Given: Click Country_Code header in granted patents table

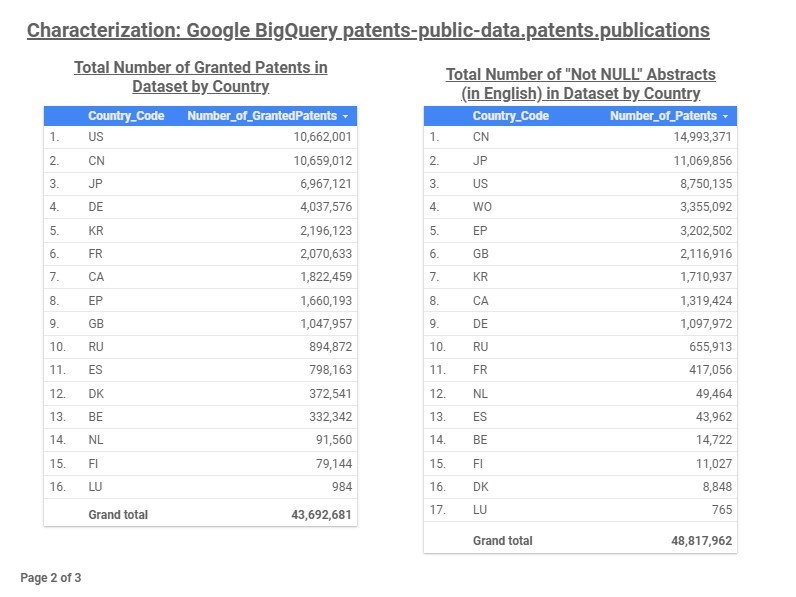Looking at the screenshot, I should tap(126, 116).
